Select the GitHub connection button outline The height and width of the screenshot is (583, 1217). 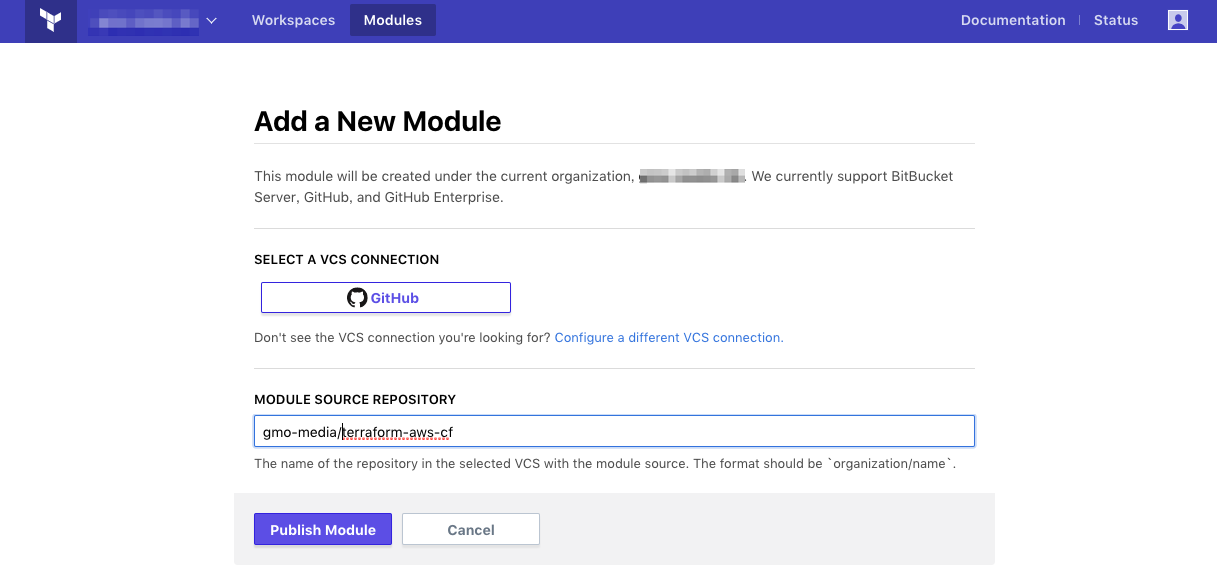click(x=385, y=297)
